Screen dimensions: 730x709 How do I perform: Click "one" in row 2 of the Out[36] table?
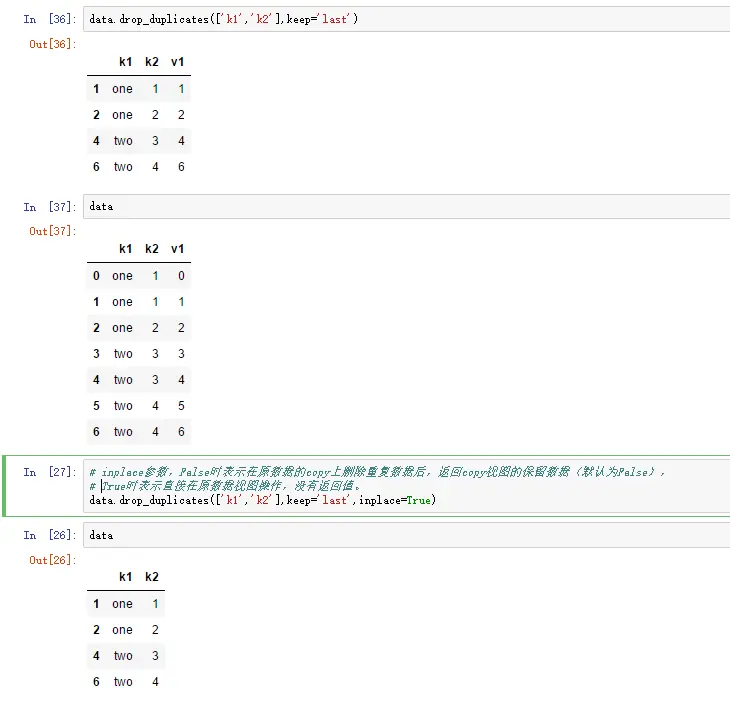122,115
